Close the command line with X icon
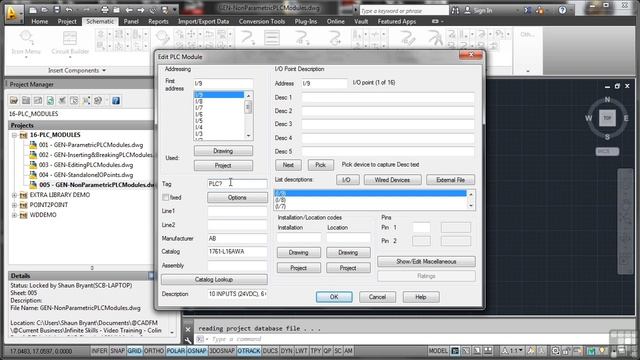640x360 pixels. pos(188,329)
